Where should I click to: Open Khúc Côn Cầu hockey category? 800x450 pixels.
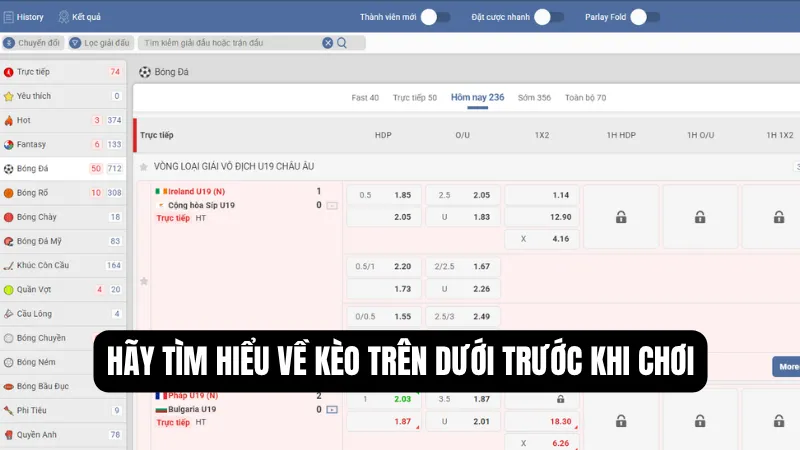pyautogui.click(x=63, y=265)
